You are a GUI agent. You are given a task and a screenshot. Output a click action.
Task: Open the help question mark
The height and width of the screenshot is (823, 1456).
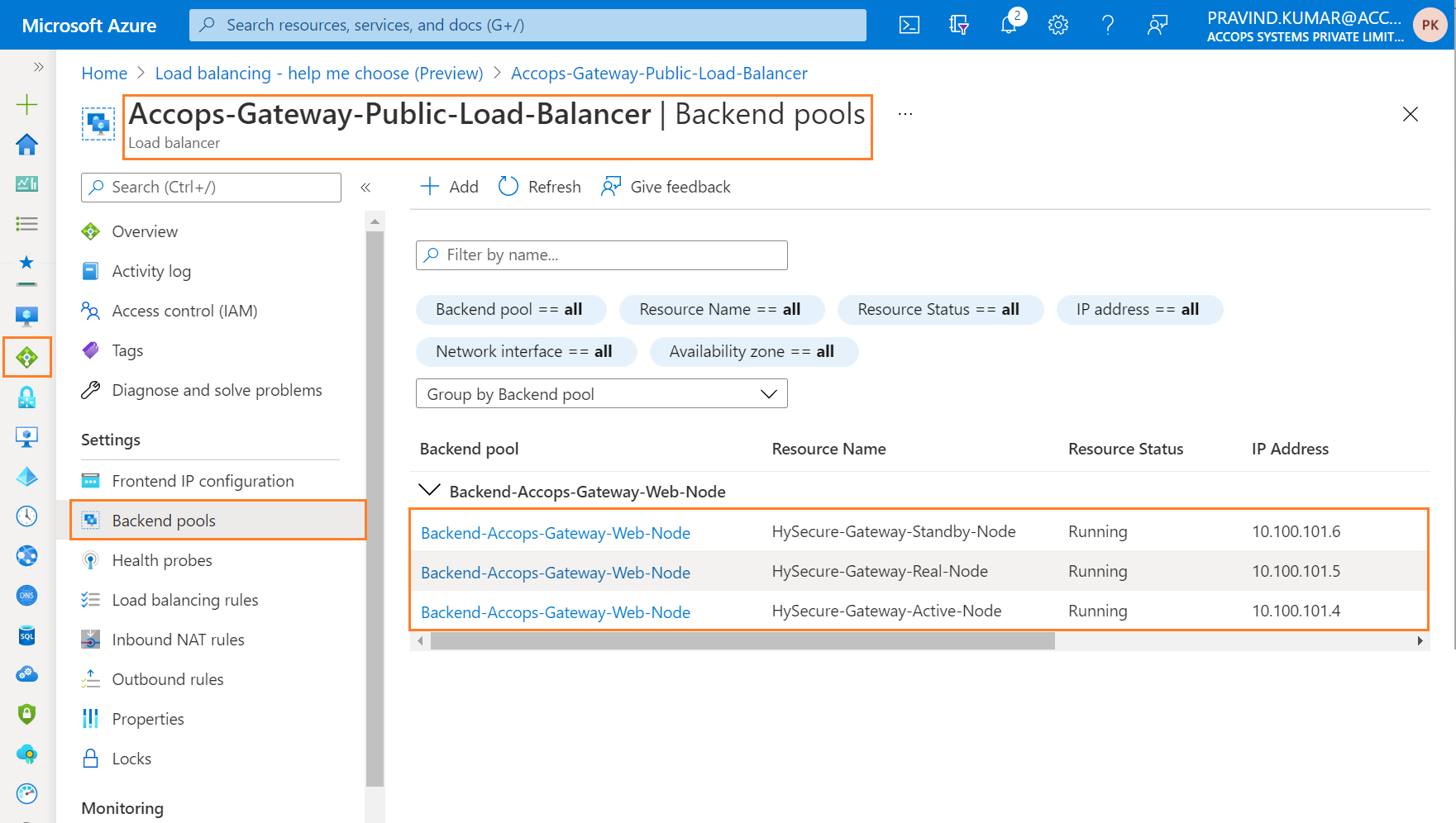pyautogui.click(x=1108, y=25)
